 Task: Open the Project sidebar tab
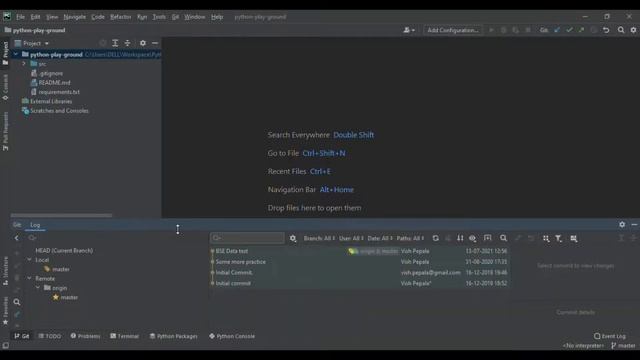pyautogui.click(x=5, y=53)
